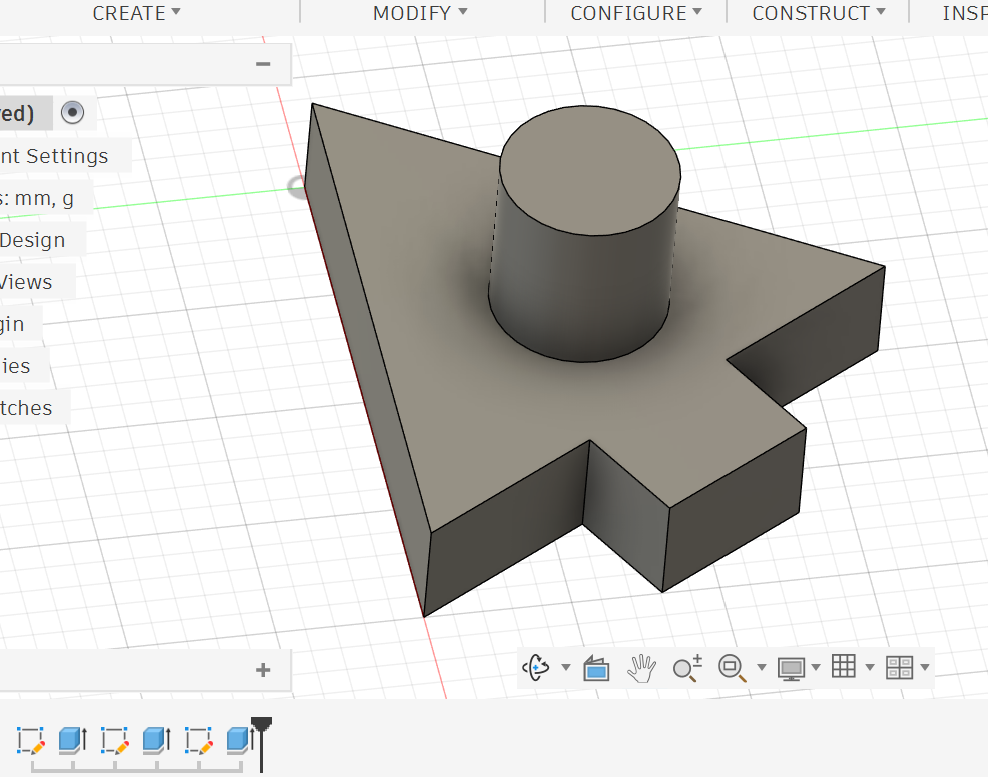
Task: Open Zoom options dropdown arrow
Action: click(x=761, y=667)
